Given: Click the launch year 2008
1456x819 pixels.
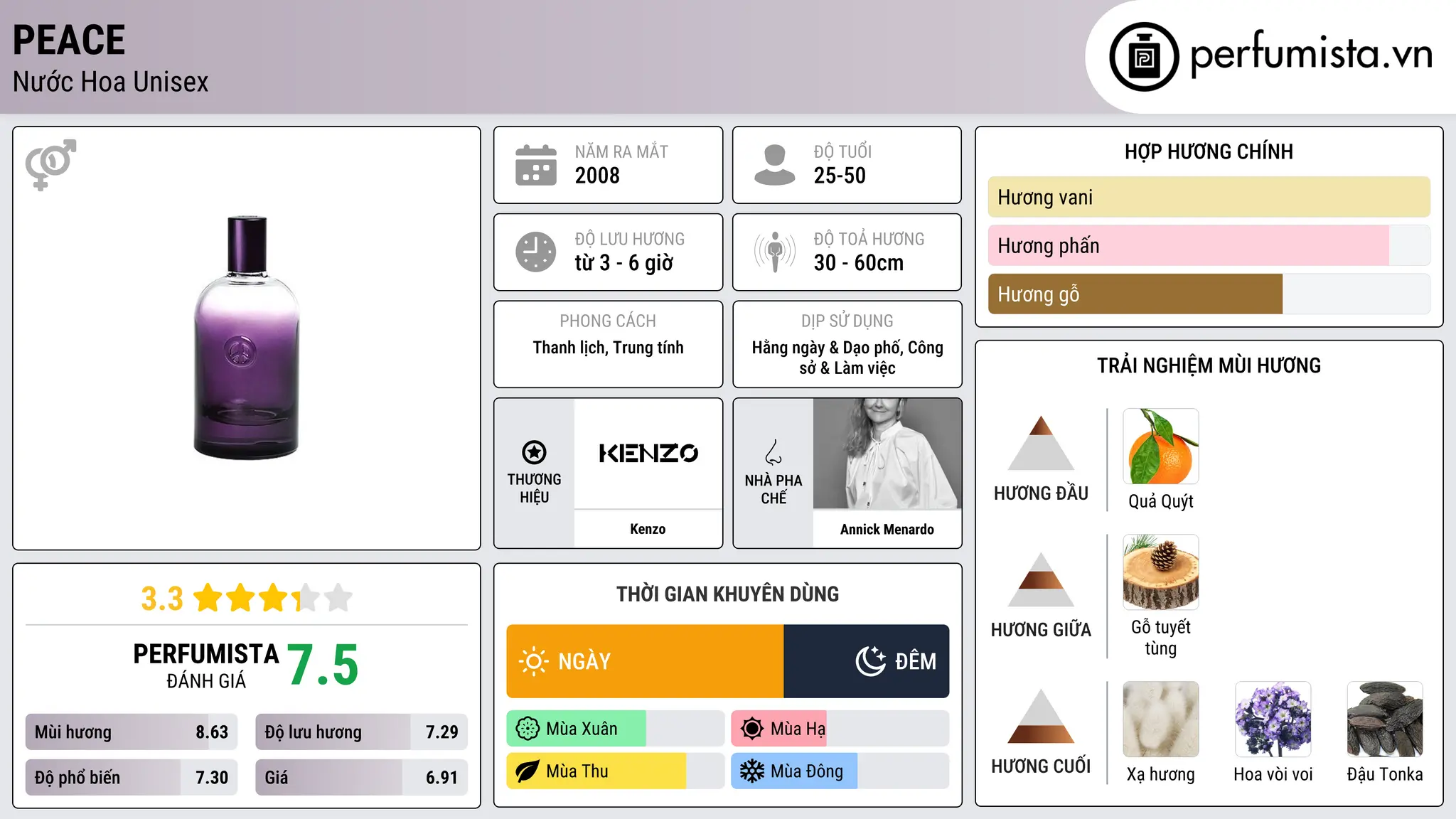Looking at the screenshot, I should tap(597, 176).
